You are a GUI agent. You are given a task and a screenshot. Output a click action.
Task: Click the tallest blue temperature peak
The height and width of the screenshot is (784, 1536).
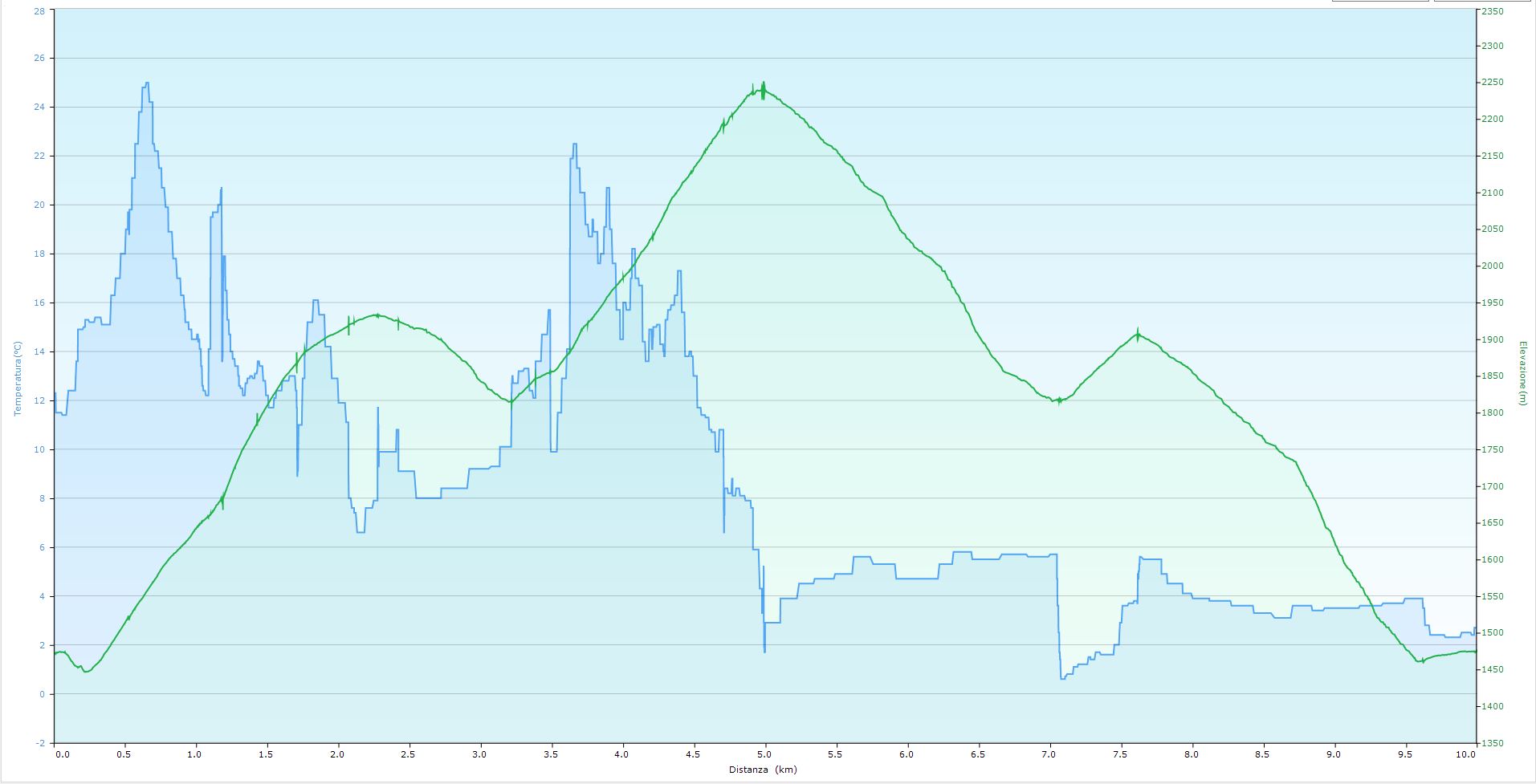(145, 83)
